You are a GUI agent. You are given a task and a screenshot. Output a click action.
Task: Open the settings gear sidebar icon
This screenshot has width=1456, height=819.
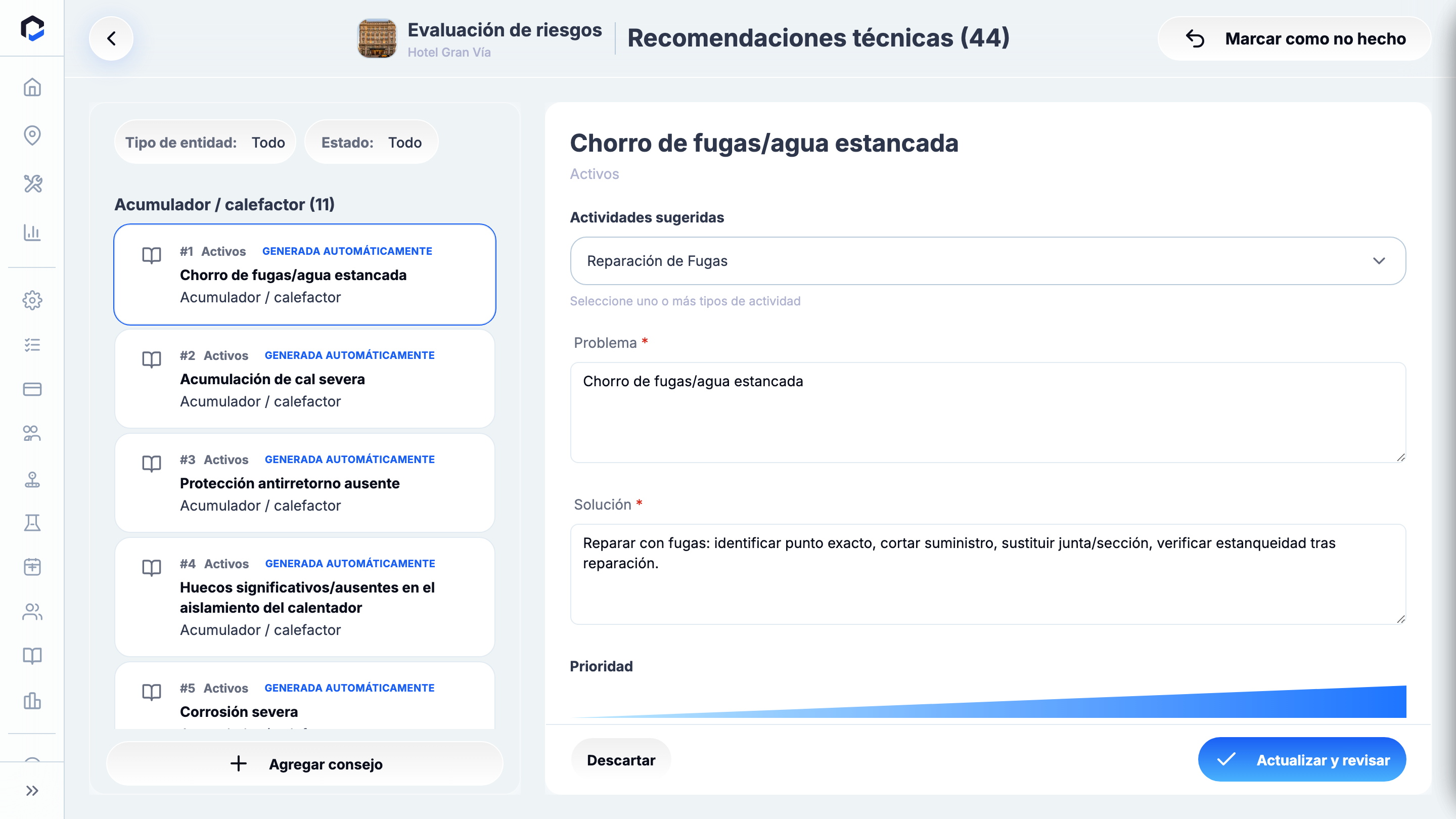point(32,300)
